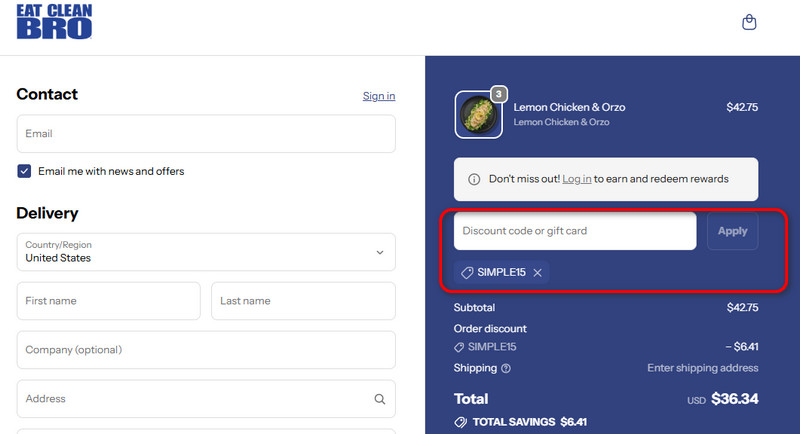Viewport: 800px width, 434px height.
Task: Focus the Email input field
Action: 206,134
